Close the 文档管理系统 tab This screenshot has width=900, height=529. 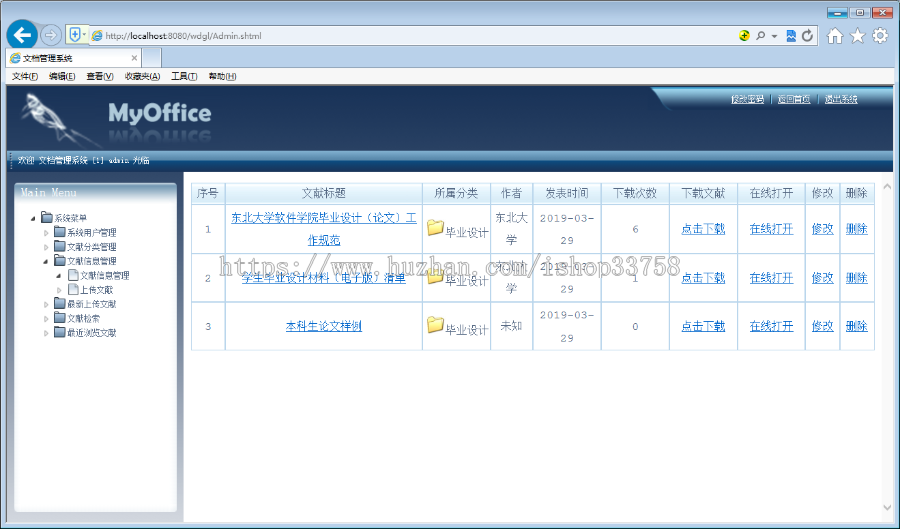[134, 58]
